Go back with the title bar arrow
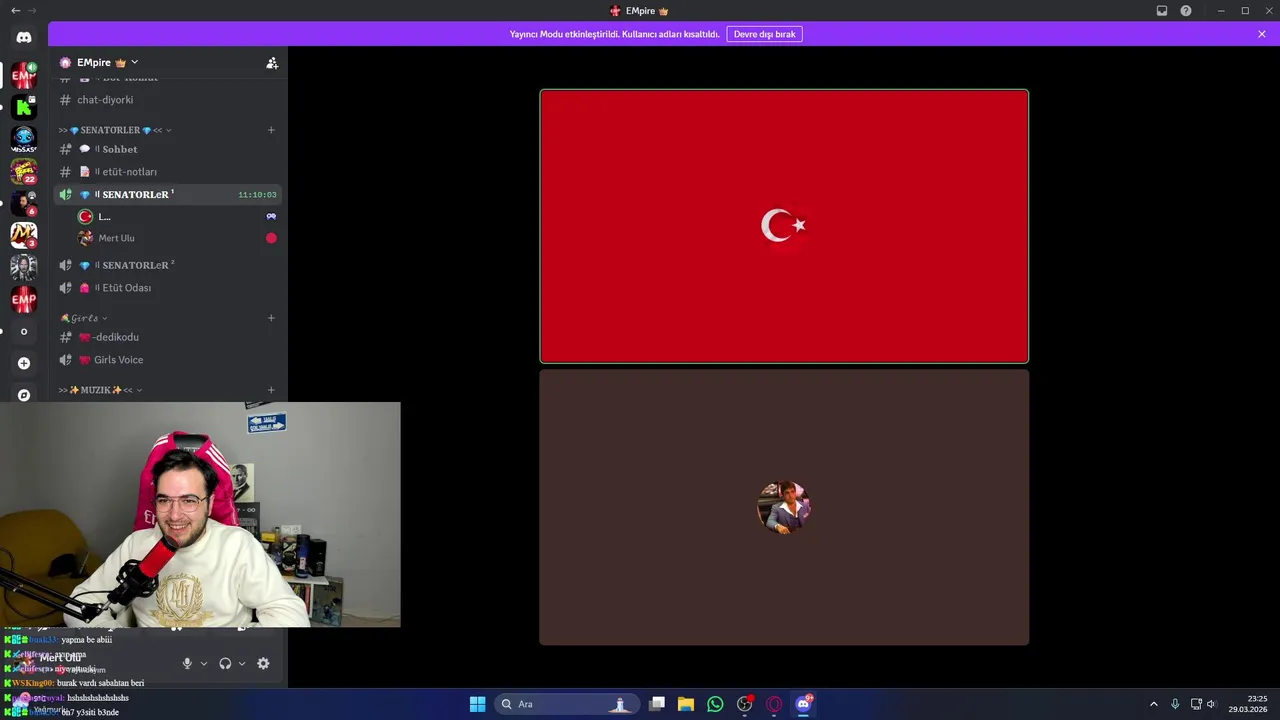This screenshot has height=720, width=1280. point(15,11)
